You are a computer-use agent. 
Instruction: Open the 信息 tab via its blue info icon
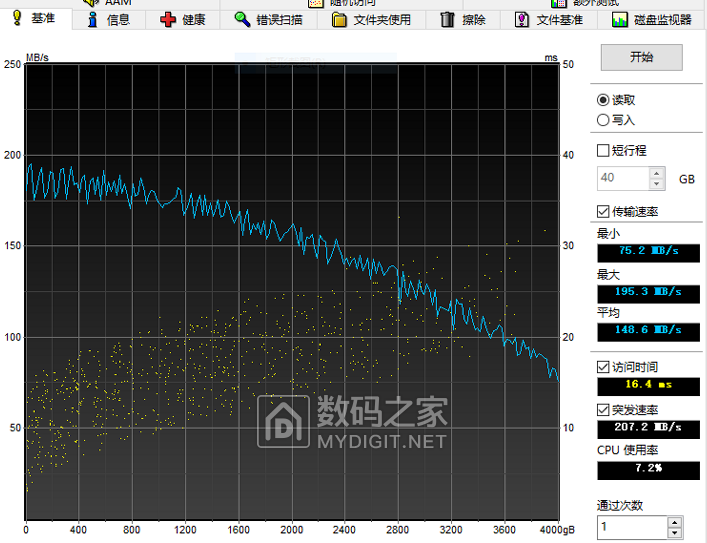[x=92, y=19]
